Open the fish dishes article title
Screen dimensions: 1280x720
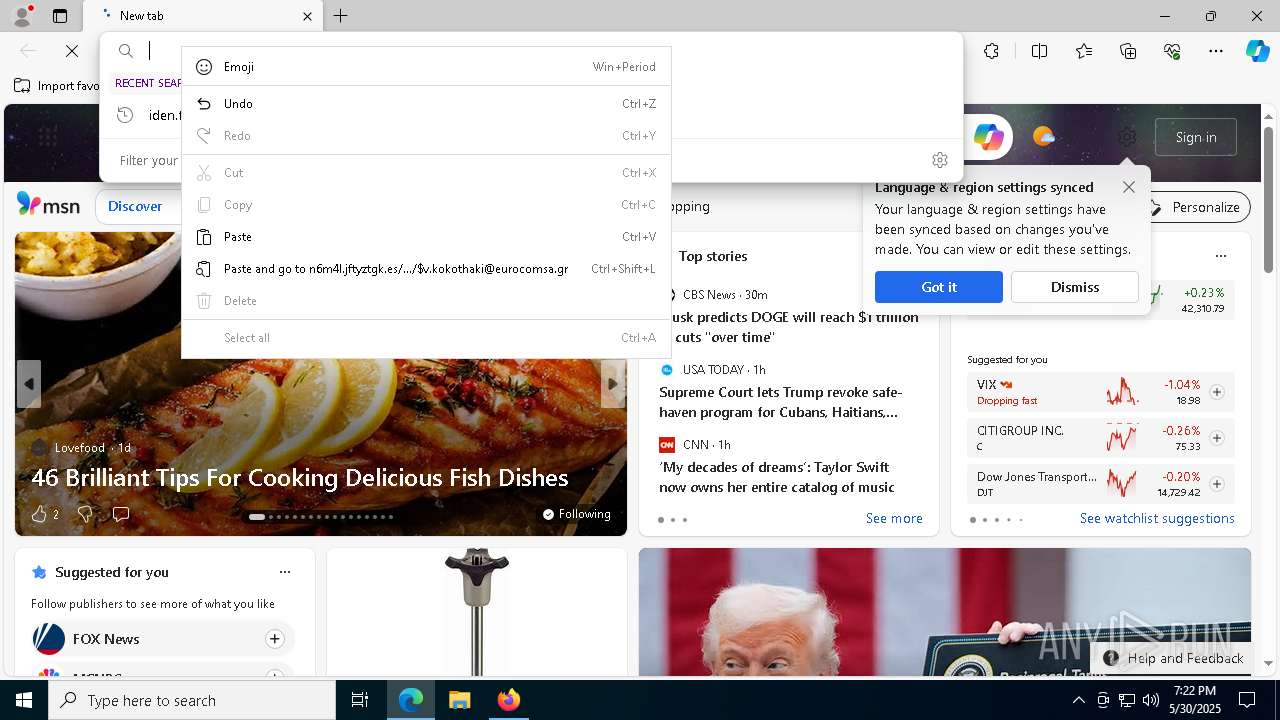300,478
